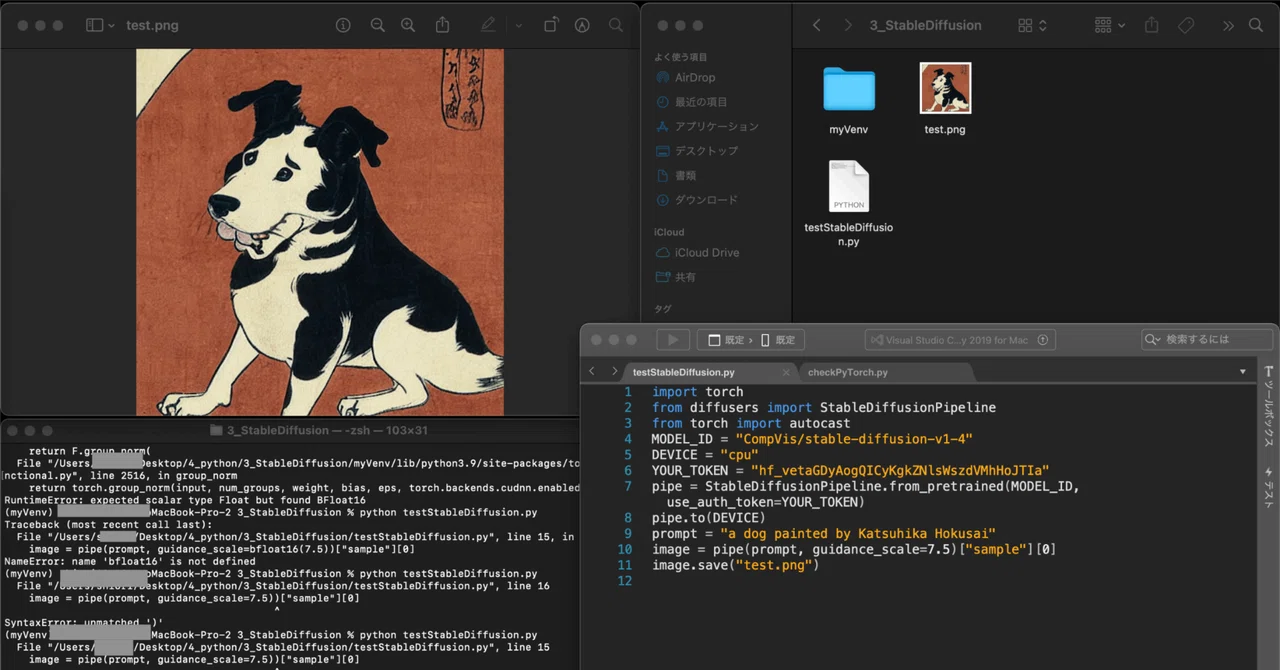
Task: Open the first 既定 configuration selector
Action: [730, 340]
